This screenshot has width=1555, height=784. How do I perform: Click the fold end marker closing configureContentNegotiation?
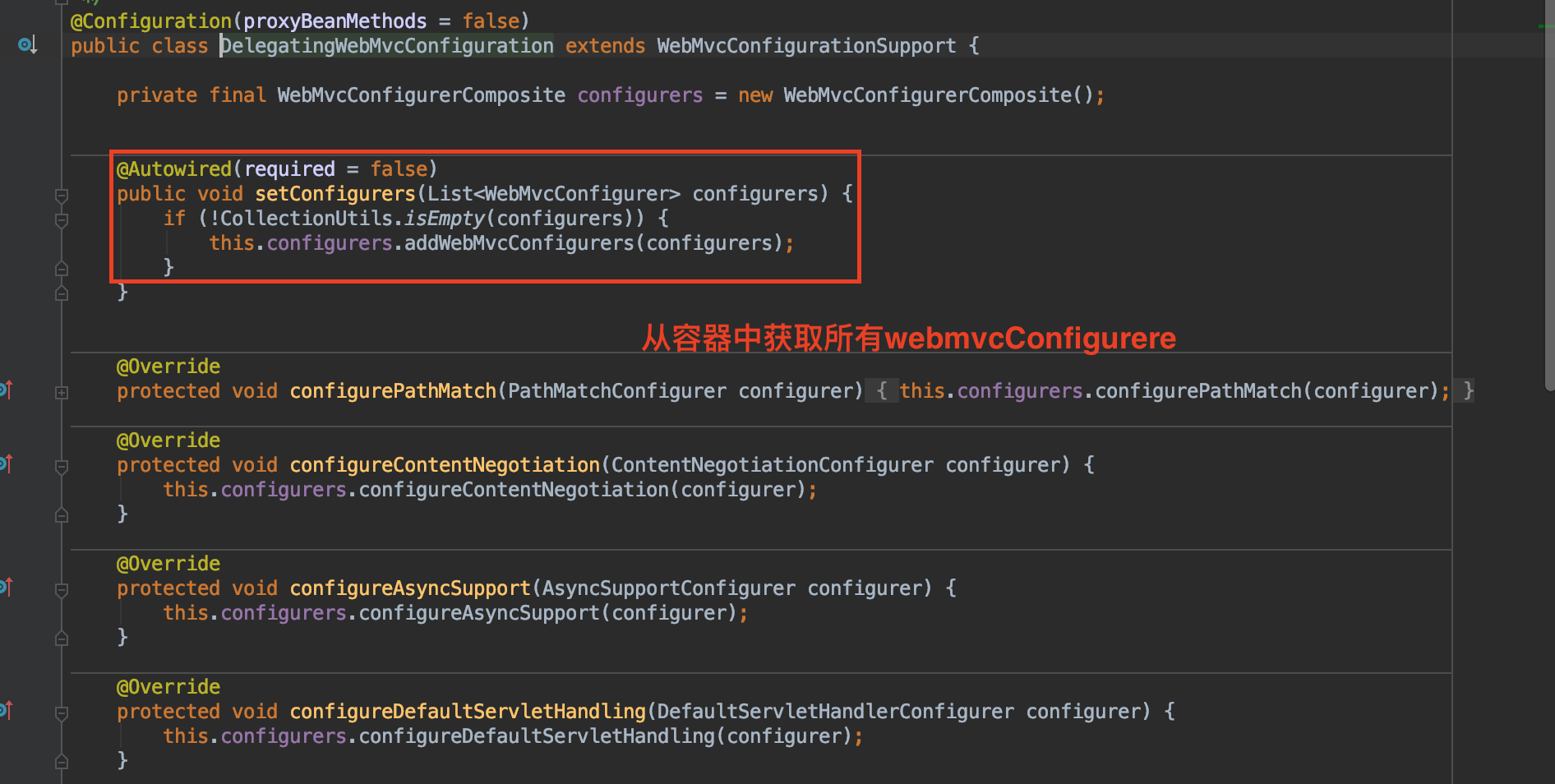coord(62,515)
